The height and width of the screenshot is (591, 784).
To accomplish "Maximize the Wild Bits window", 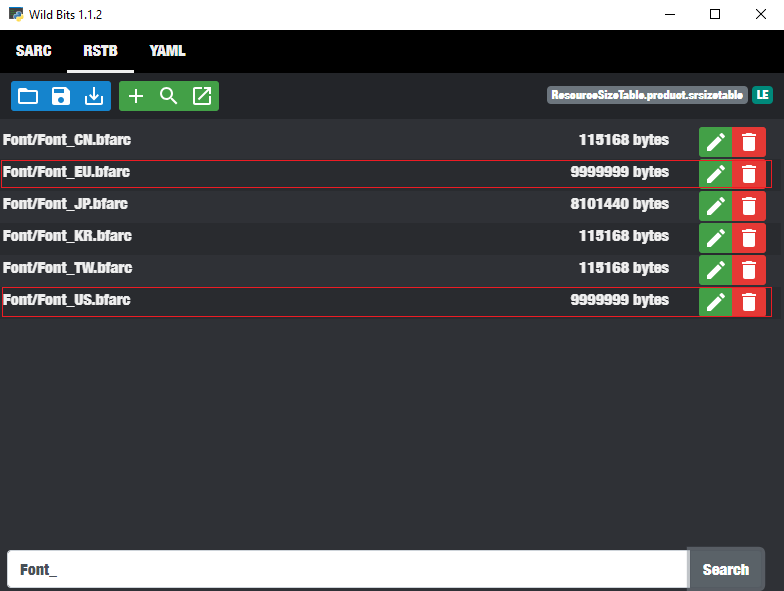I will pyautogui.click(x=715, y=14).
